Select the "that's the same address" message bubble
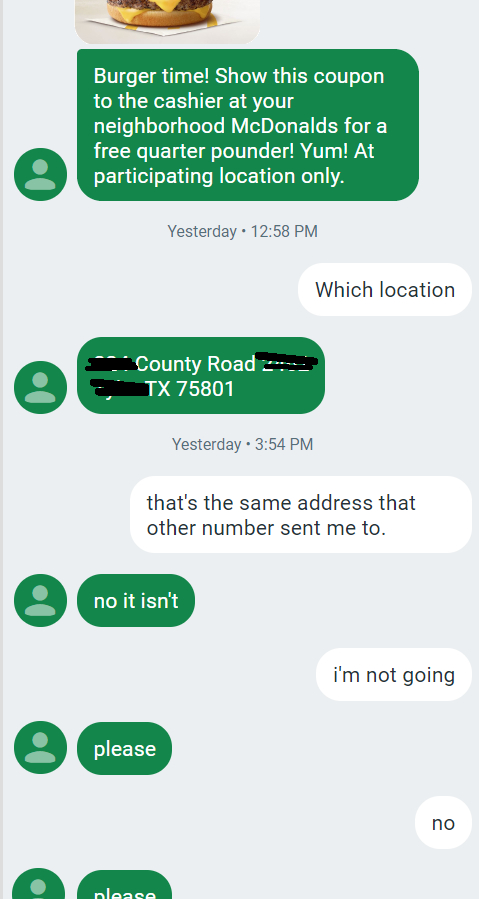Image resolution: width=479 pixels, height=899 pixels. (x=301, y=515)
